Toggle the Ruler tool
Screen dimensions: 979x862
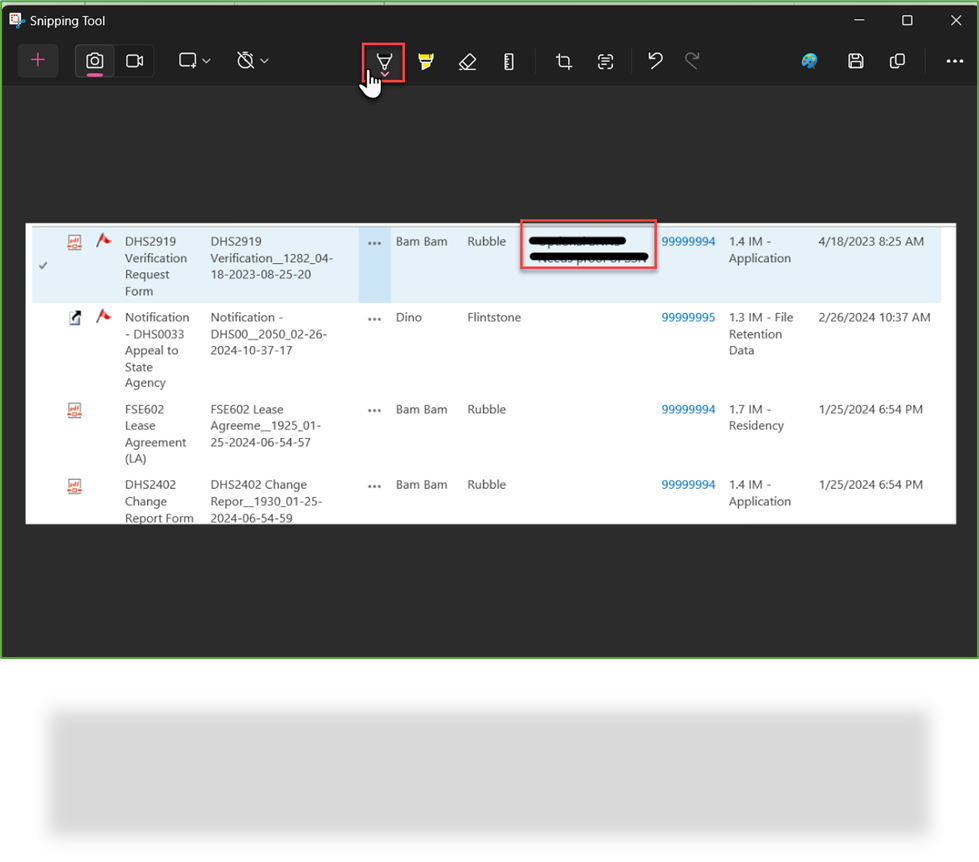[509, 61]
